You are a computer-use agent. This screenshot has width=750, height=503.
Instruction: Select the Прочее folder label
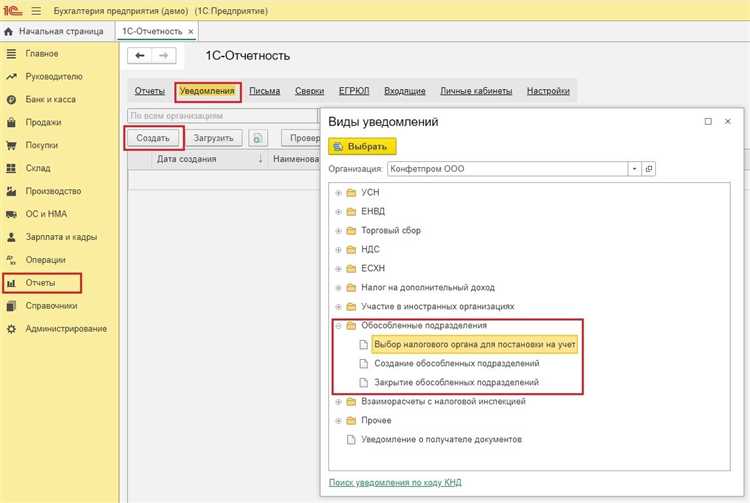[376, 421]
